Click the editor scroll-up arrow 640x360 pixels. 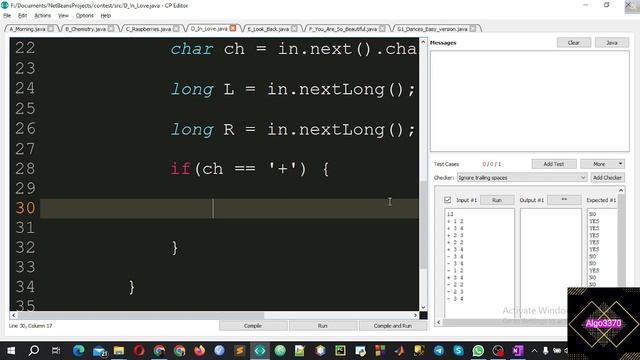click(423, 42)
